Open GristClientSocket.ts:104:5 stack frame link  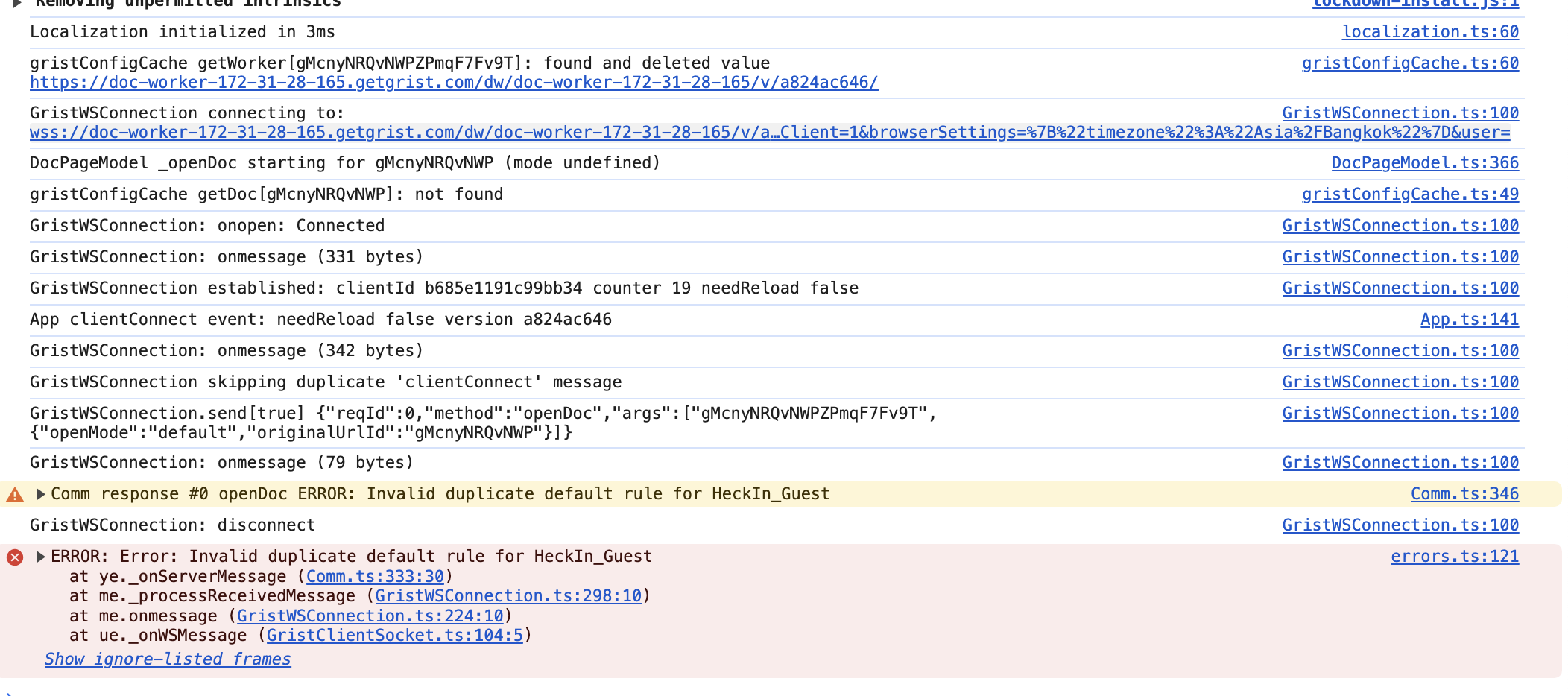coord(395,636)
